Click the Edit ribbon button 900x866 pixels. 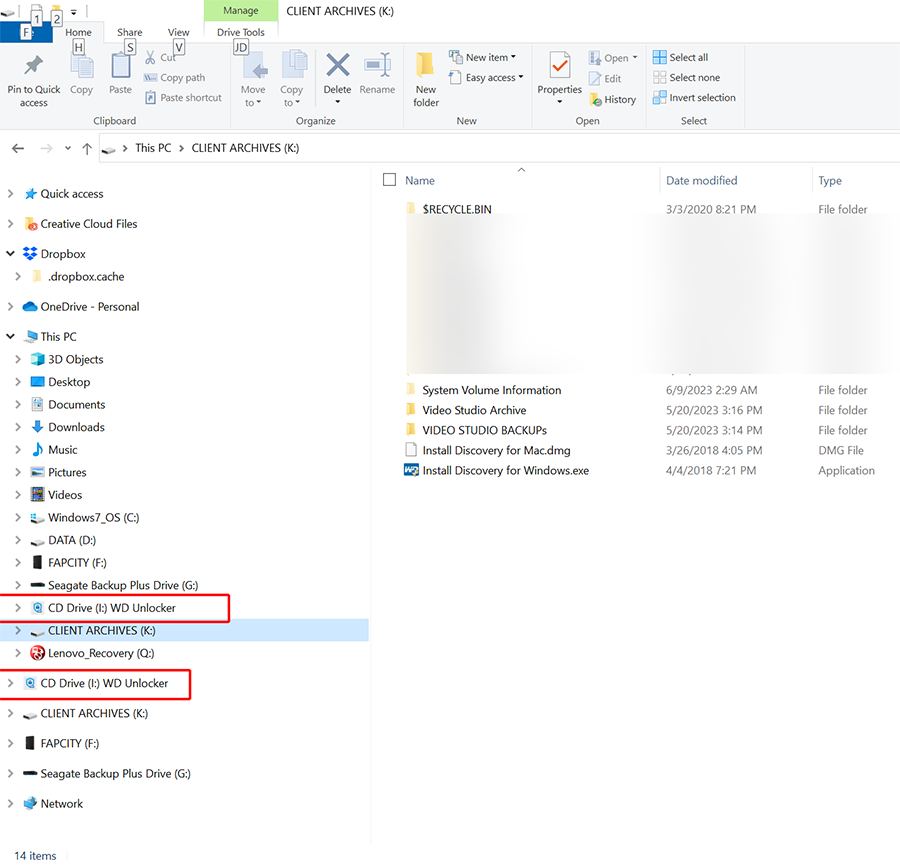[605, 79]
